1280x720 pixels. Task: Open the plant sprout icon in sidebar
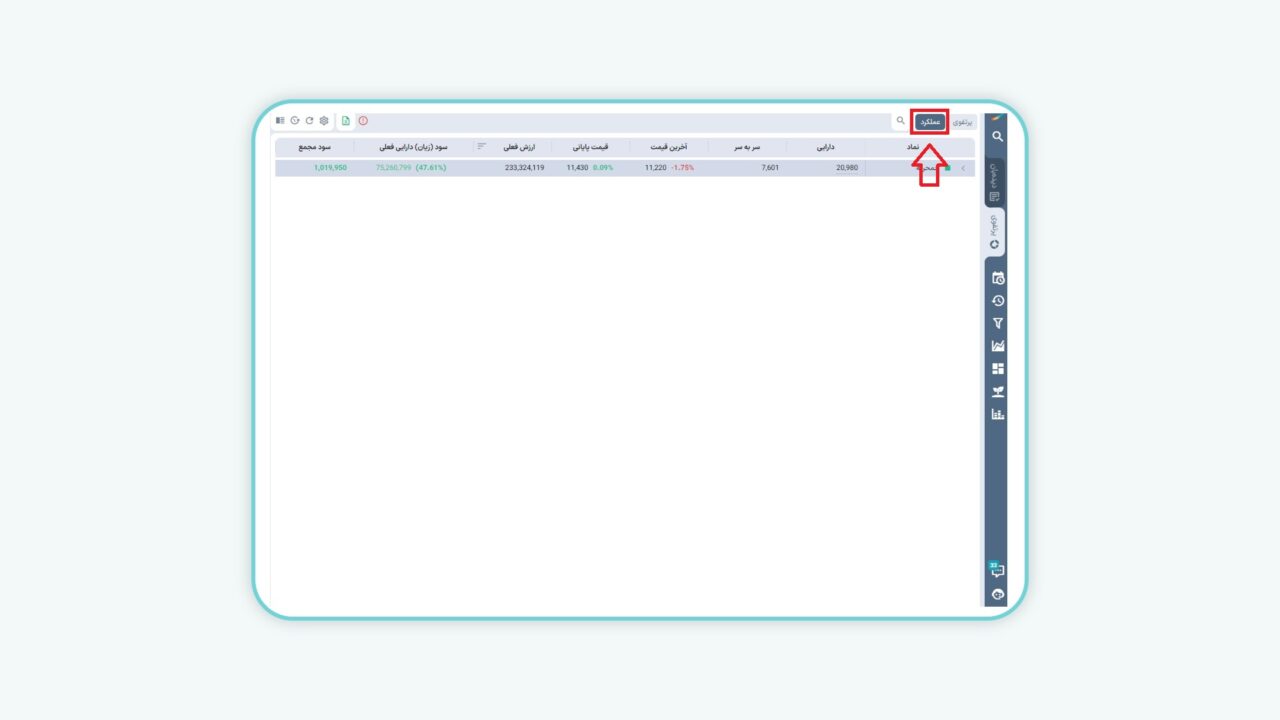pyautogui.click(x=997, y=392)
